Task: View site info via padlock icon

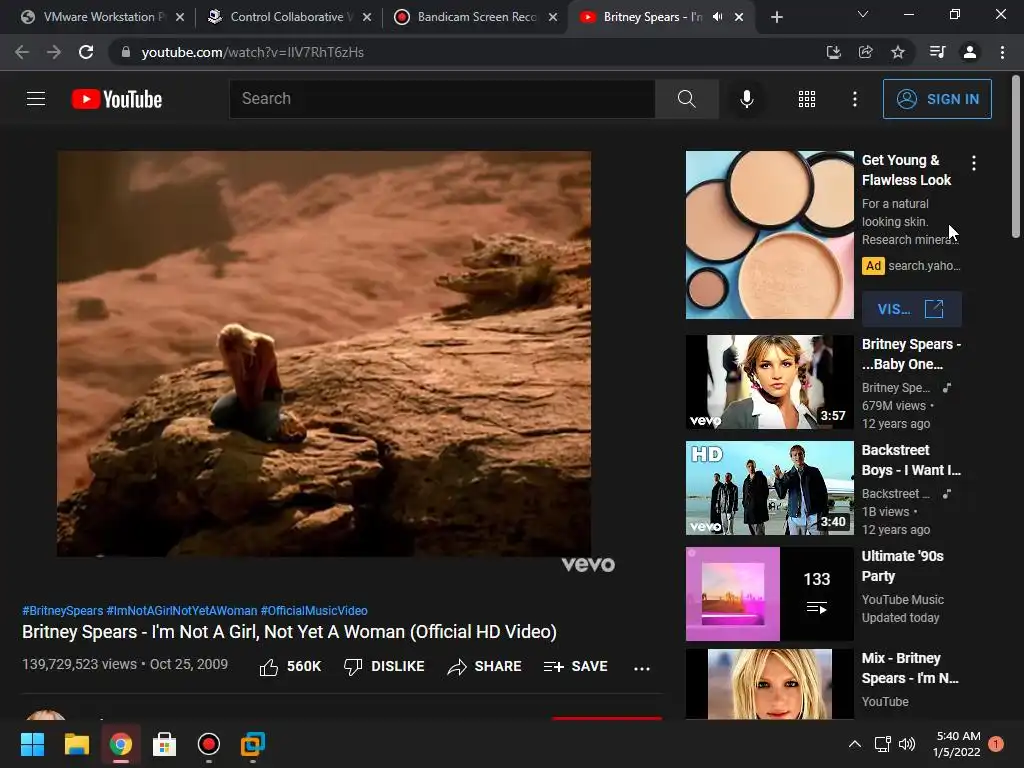Action: coord(126,52)
